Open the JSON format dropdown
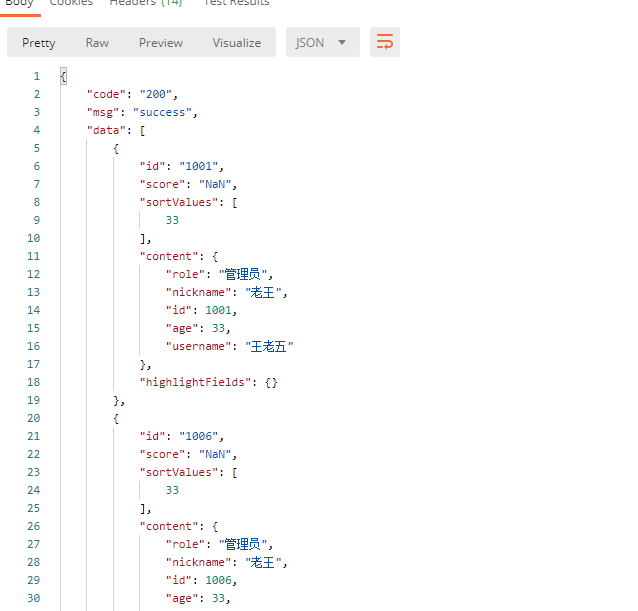The image size is (638, 611). (x=323, y=42)
